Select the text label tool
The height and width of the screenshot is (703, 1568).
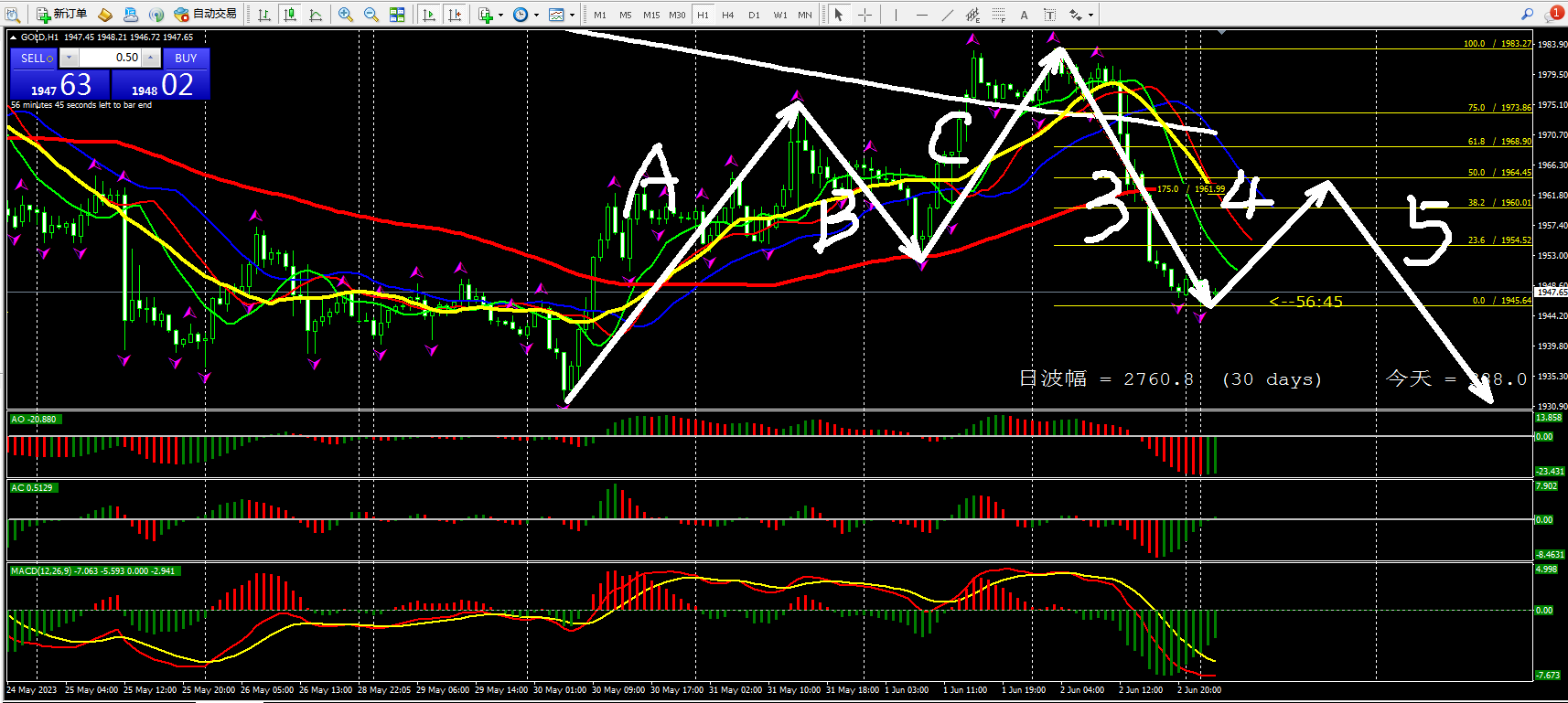pyautogui.click(x=1024, y=15)
